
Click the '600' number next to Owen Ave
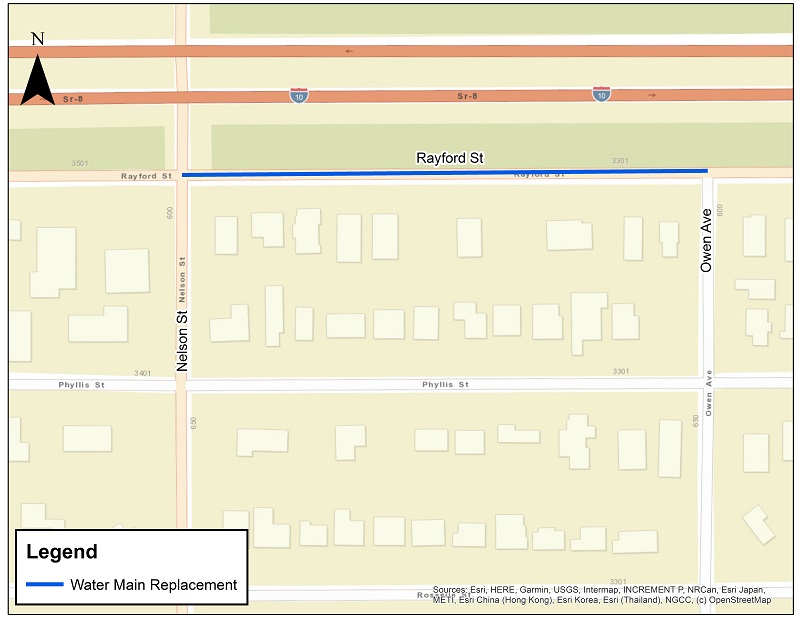[x=720, y=211]
